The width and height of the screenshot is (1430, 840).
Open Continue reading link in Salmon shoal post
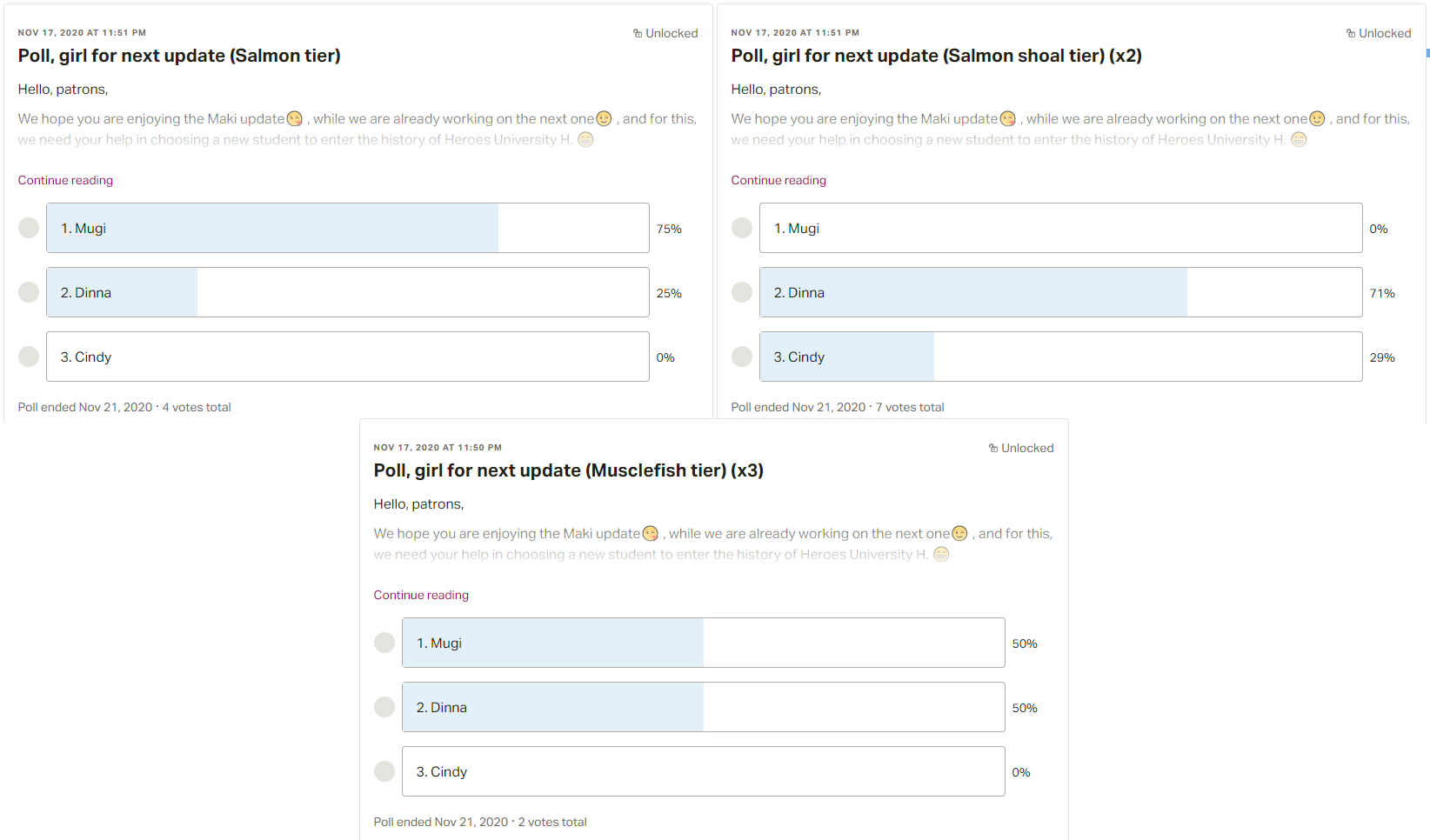tap(778, 180)
